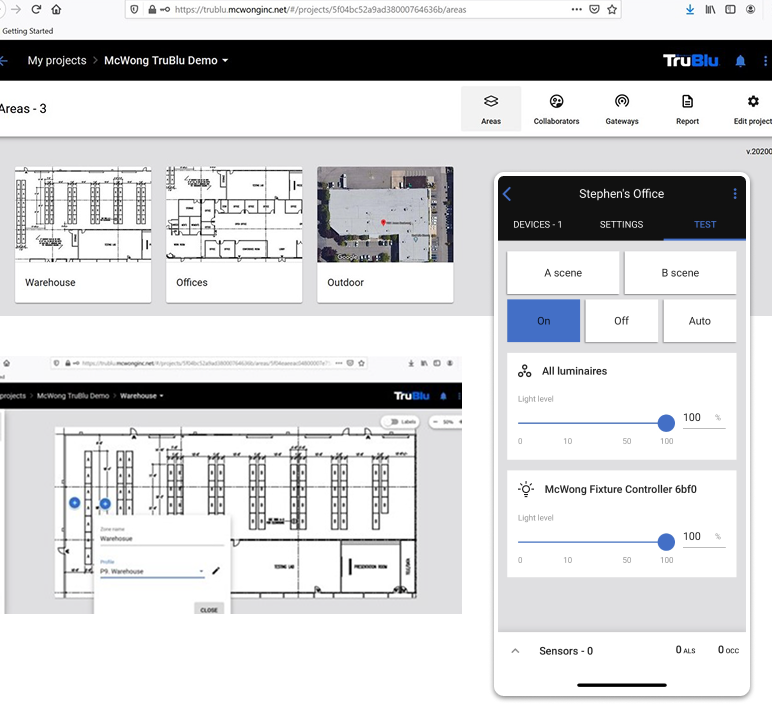Click the notifications bell icon

coord(740,61)
